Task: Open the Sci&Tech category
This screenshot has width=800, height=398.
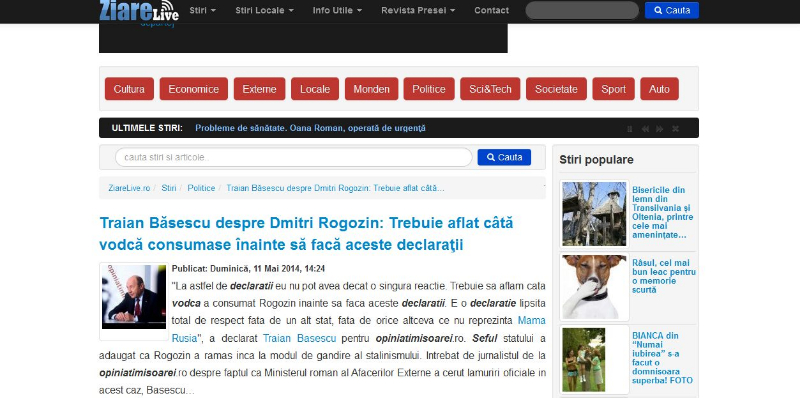Action: point(490,89)
